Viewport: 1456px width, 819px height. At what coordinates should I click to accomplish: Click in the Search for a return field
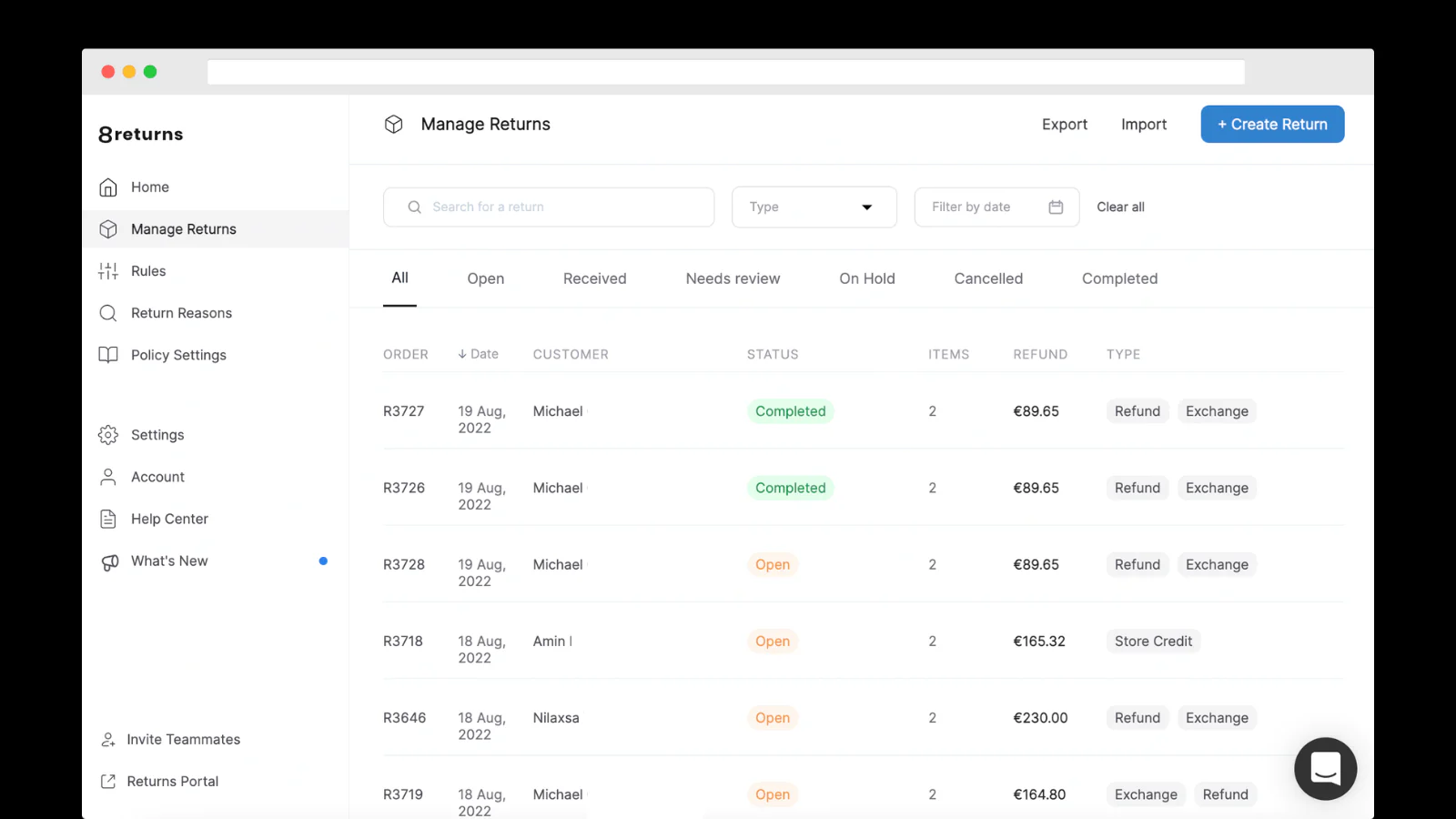(549, 207)
